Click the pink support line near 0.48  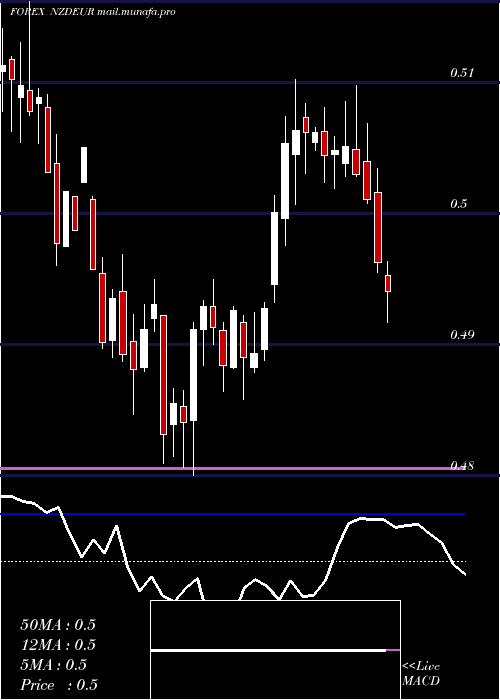coord(232,468)
